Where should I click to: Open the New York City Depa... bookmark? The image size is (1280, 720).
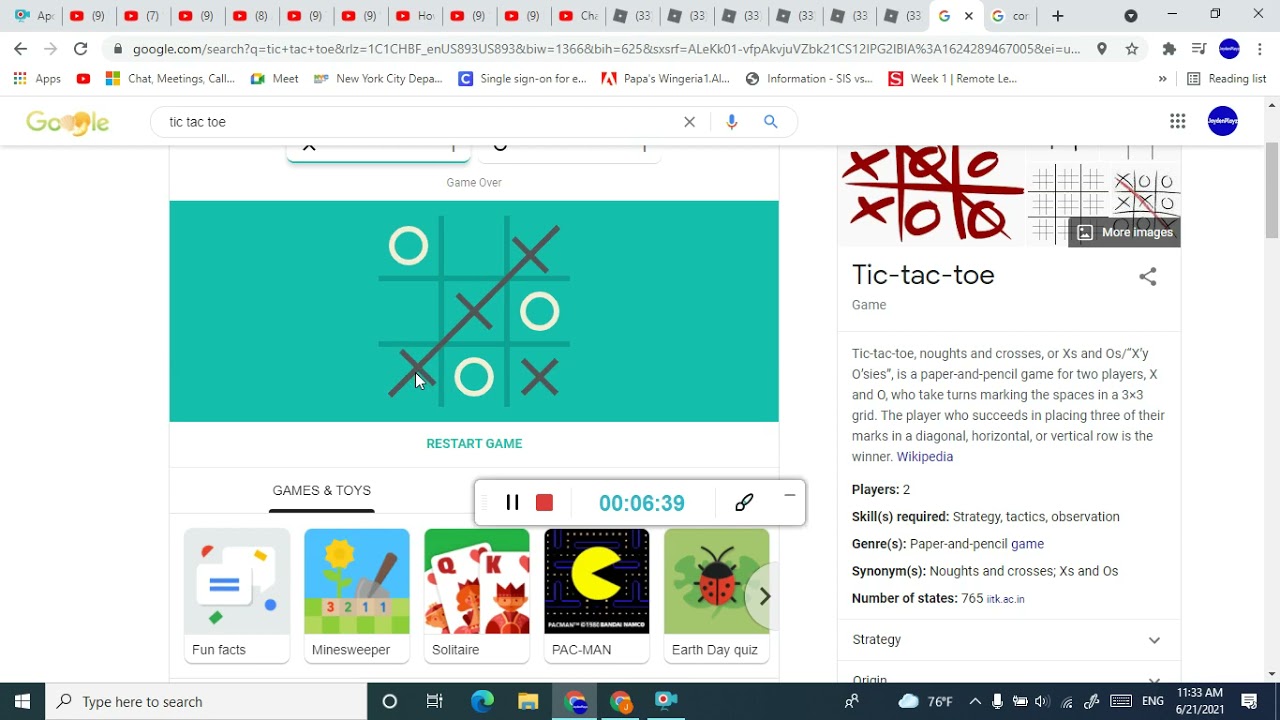378,79
